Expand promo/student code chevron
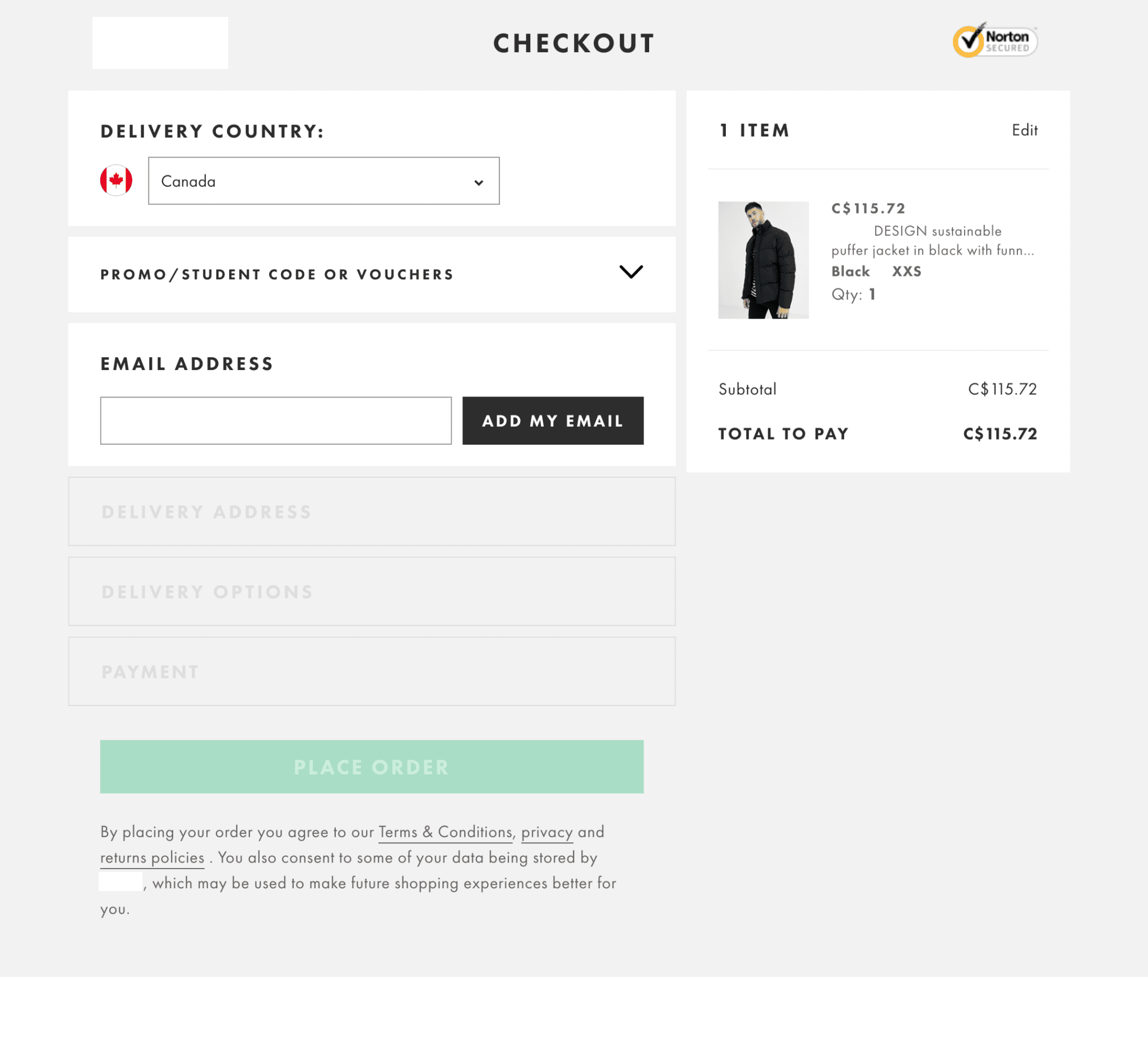This screenshot has width=1148, height=1052. 631,271
